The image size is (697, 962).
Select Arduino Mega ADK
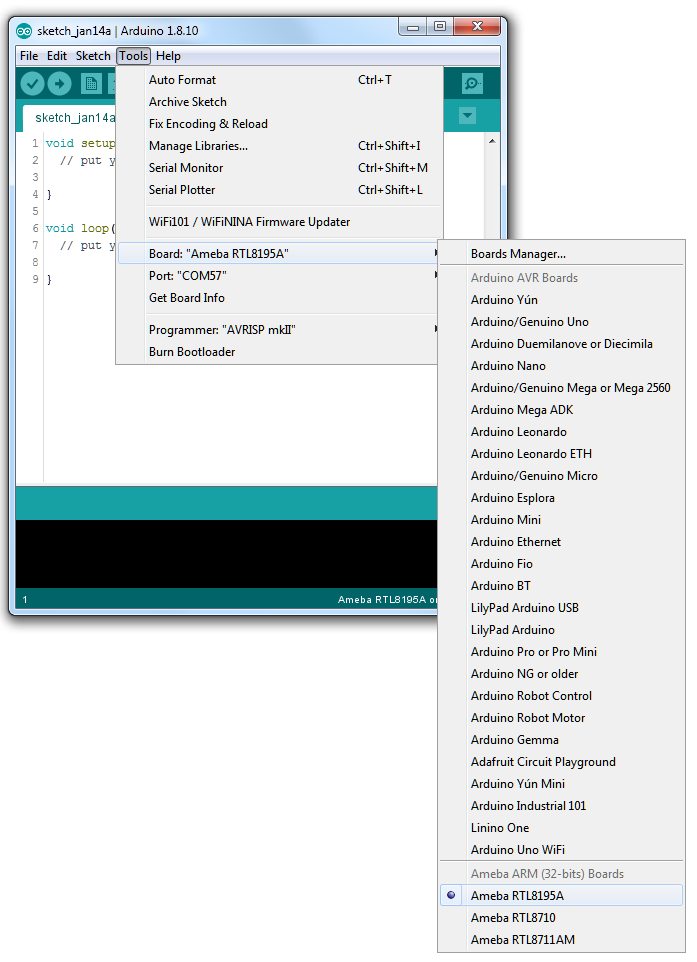click(561, 410)
